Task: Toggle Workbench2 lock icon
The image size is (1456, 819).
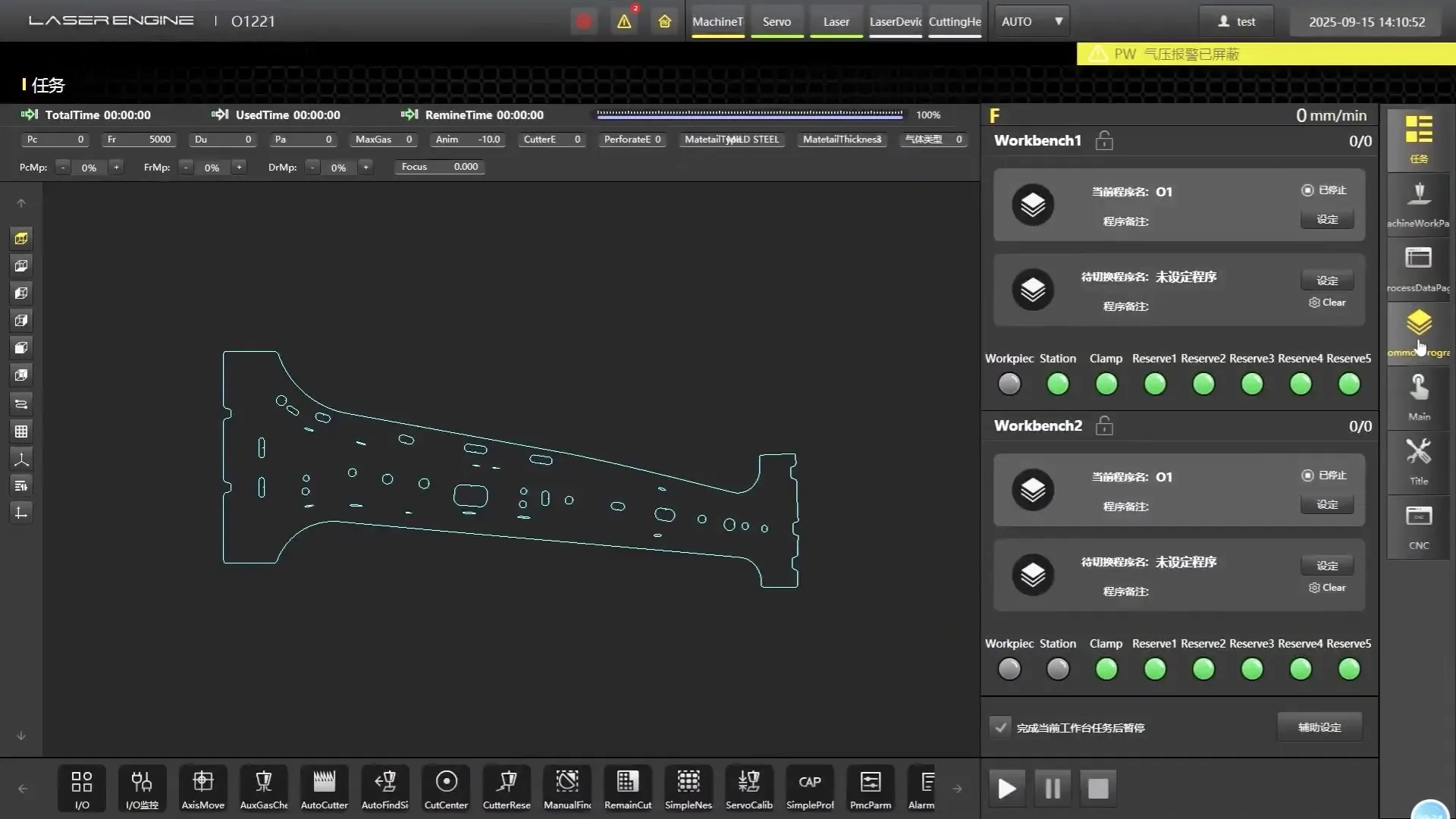Action: [1104, 425]
